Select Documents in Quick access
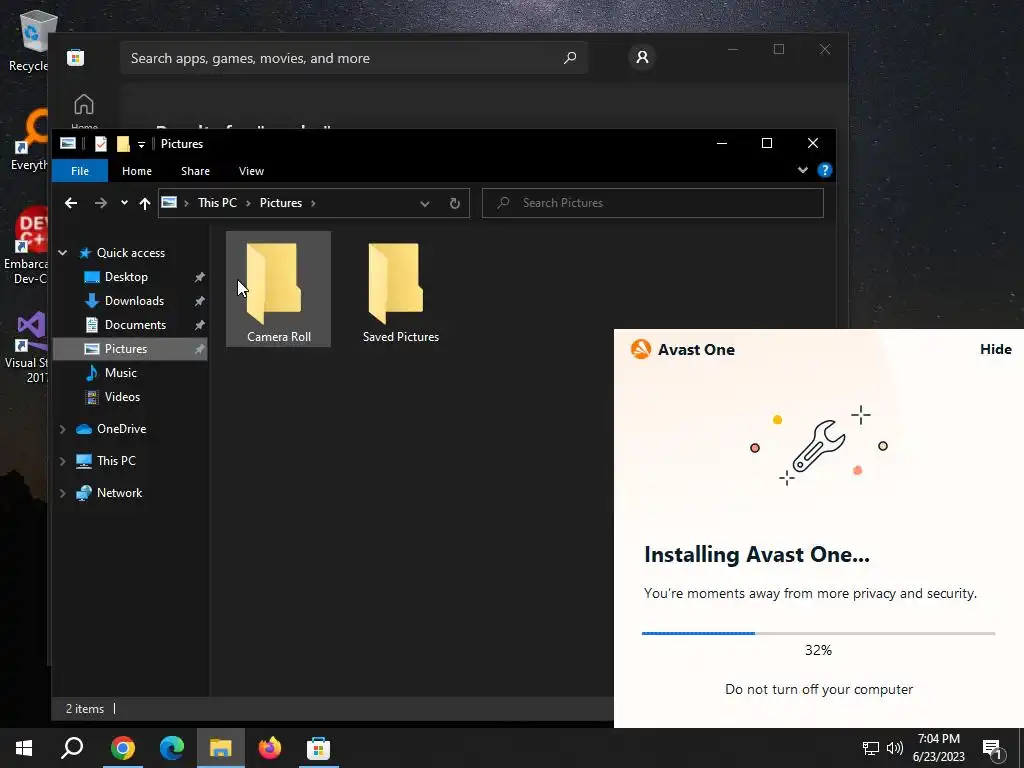 click(x=135, y=325)
